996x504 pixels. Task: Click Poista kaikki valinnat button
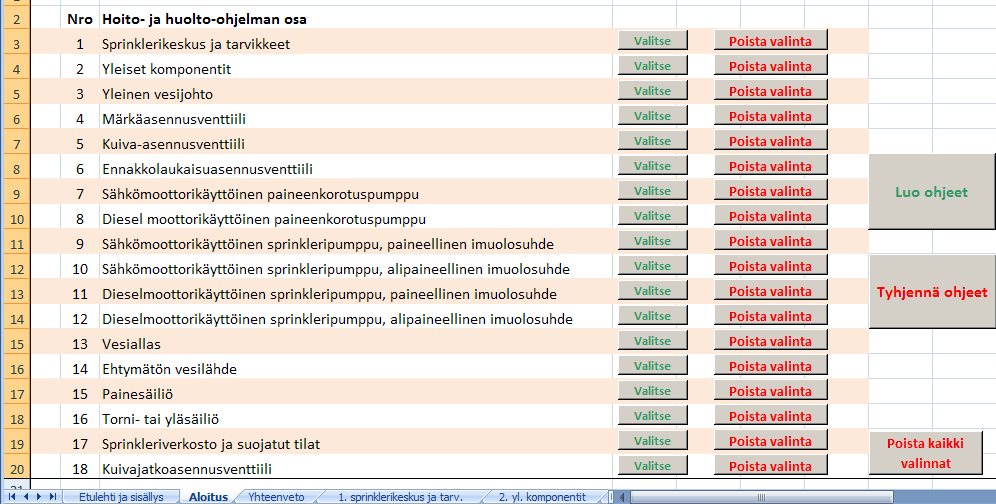(x=925, y=453)
